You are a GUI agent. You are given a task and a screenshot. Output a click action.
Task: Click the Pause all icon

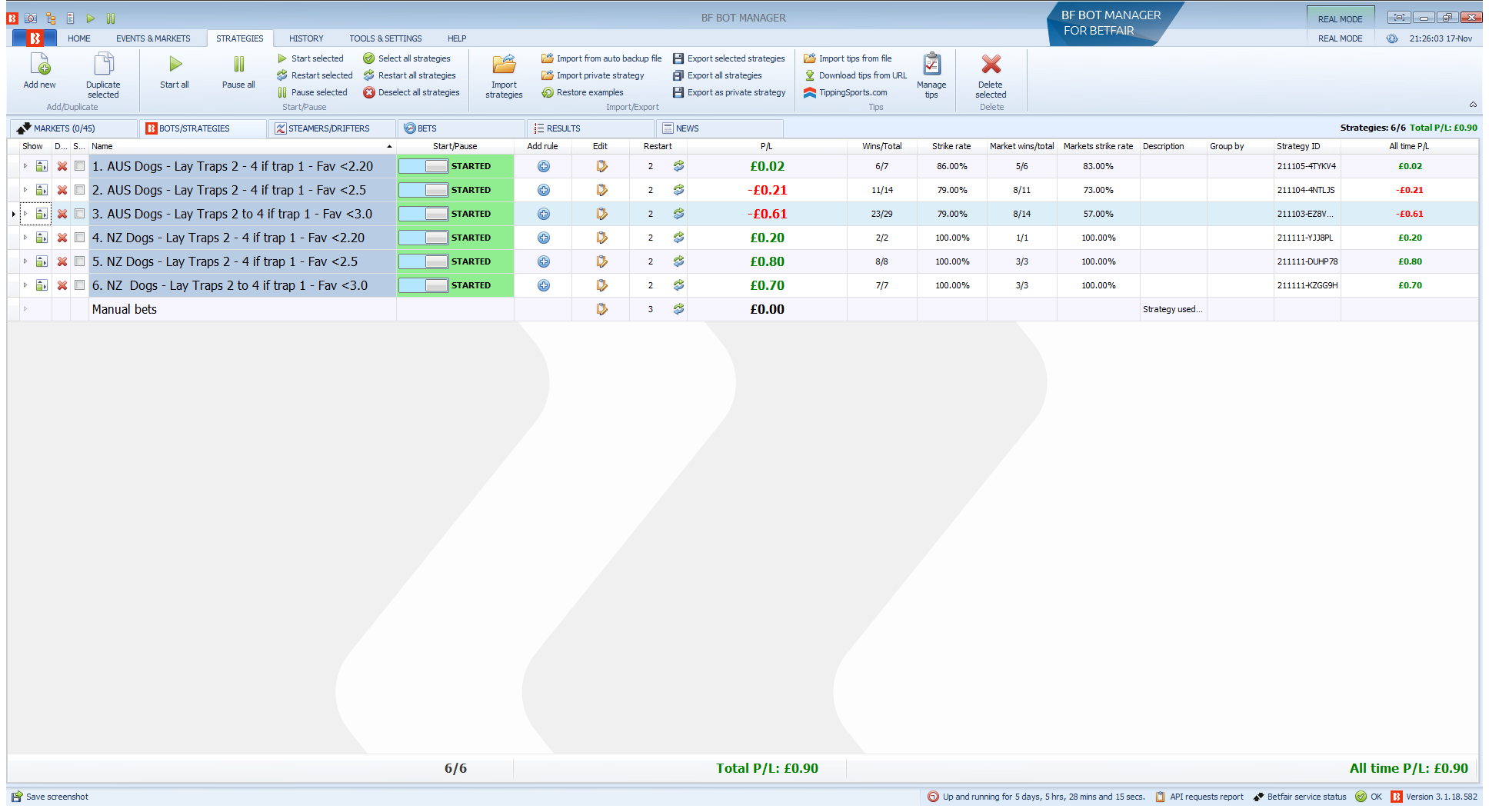tap(239, 65)
